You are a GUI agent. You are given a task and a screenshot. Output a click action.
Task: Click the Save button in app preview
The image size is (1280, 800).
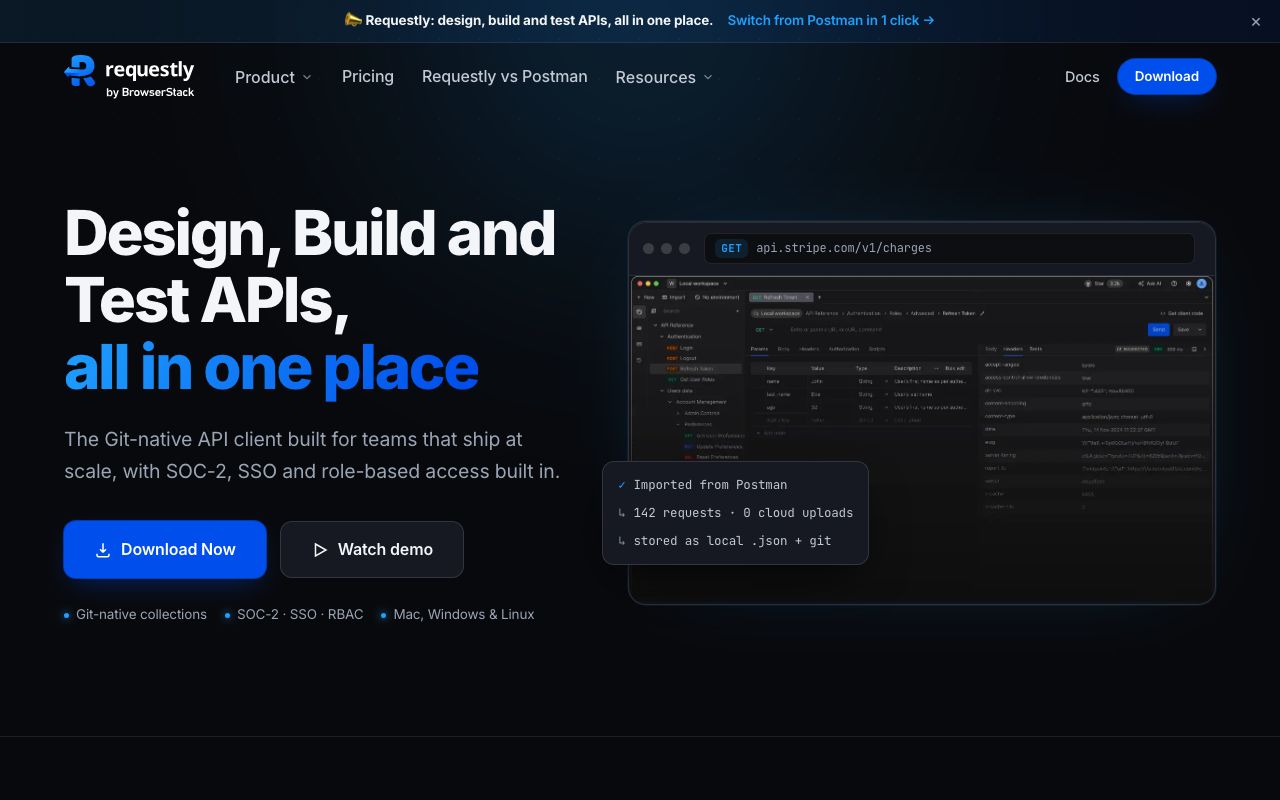tap(1189, 329)
